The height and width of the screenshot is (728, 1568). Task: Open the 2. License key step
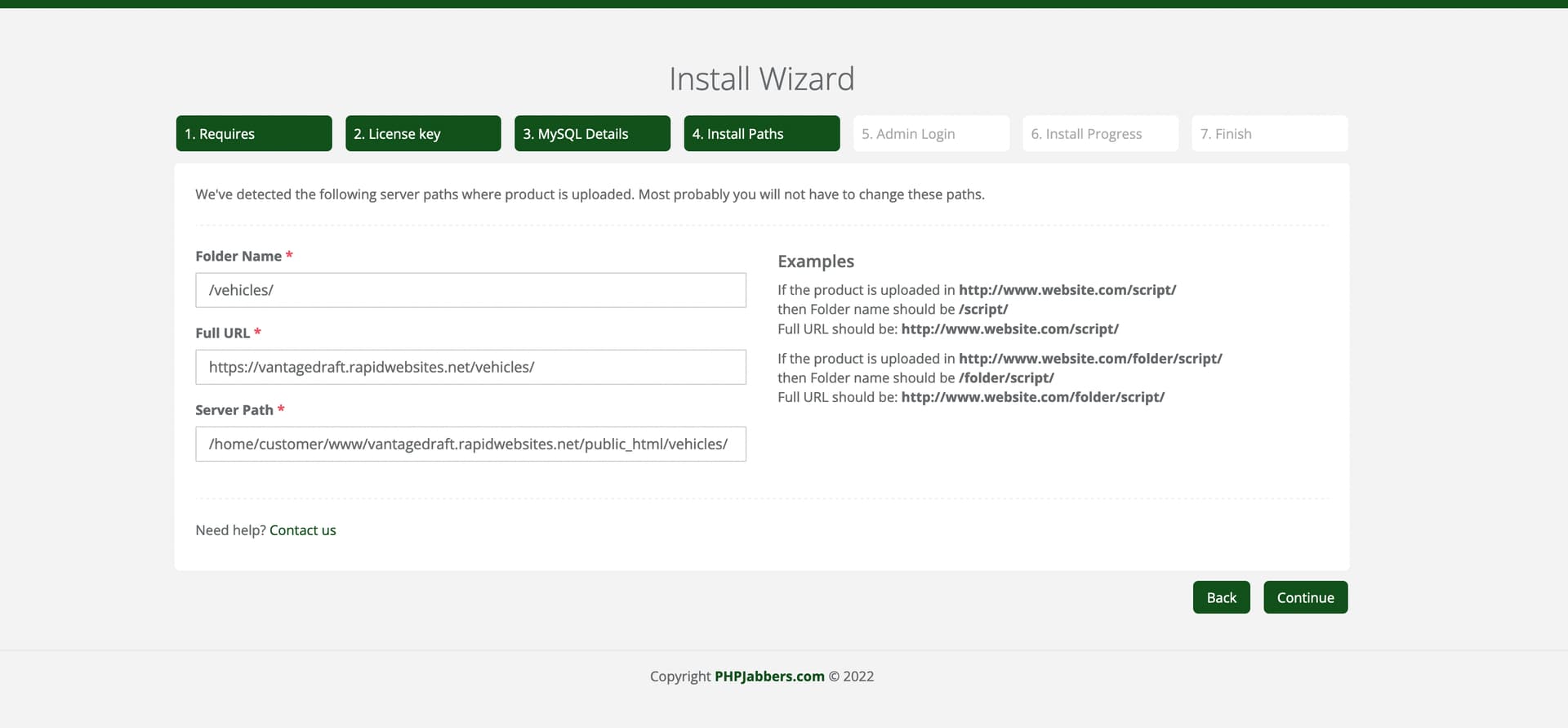(x=422, y=133)
